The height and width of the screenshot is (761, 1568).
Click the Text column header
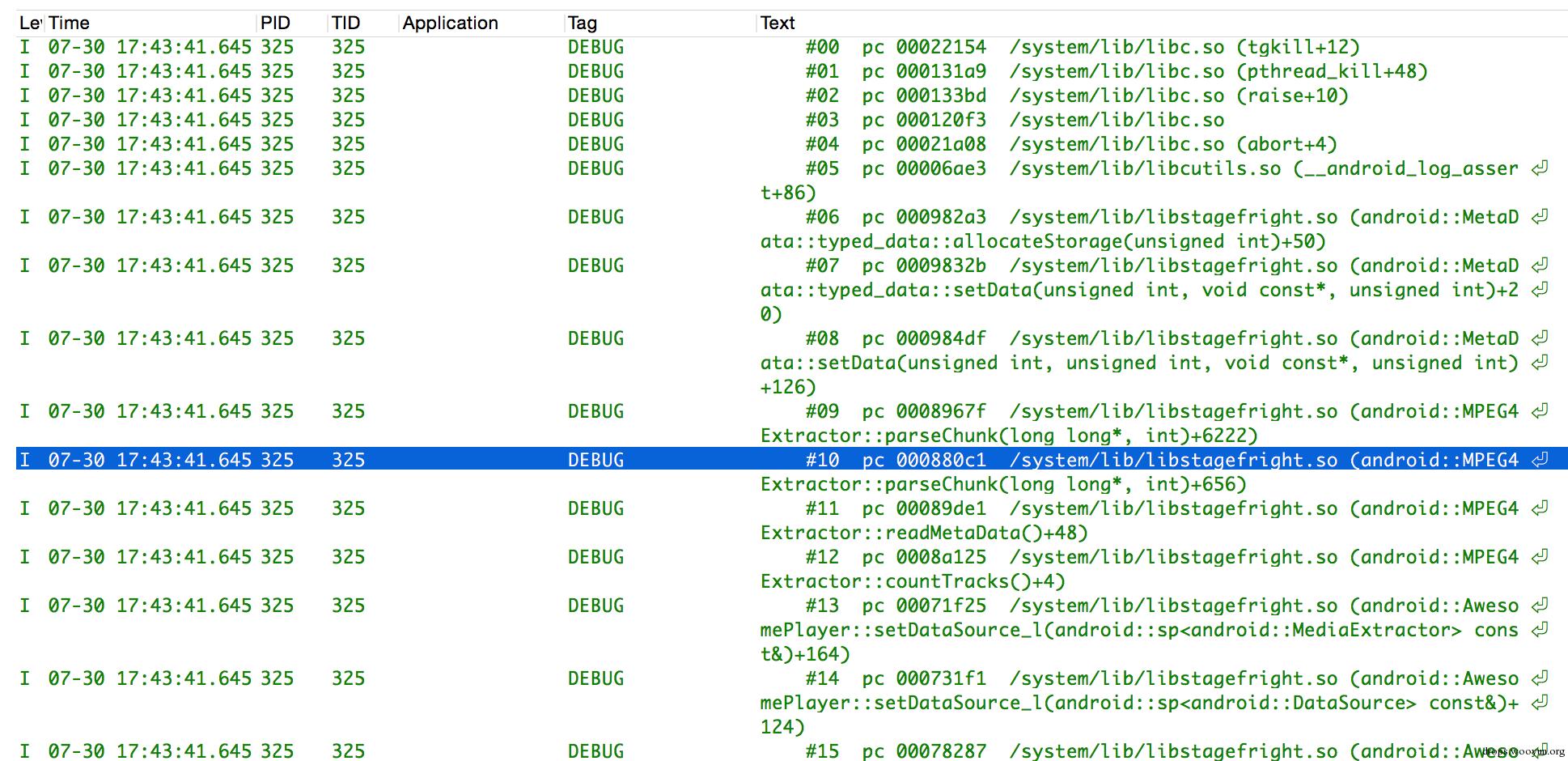pos(778,23)
